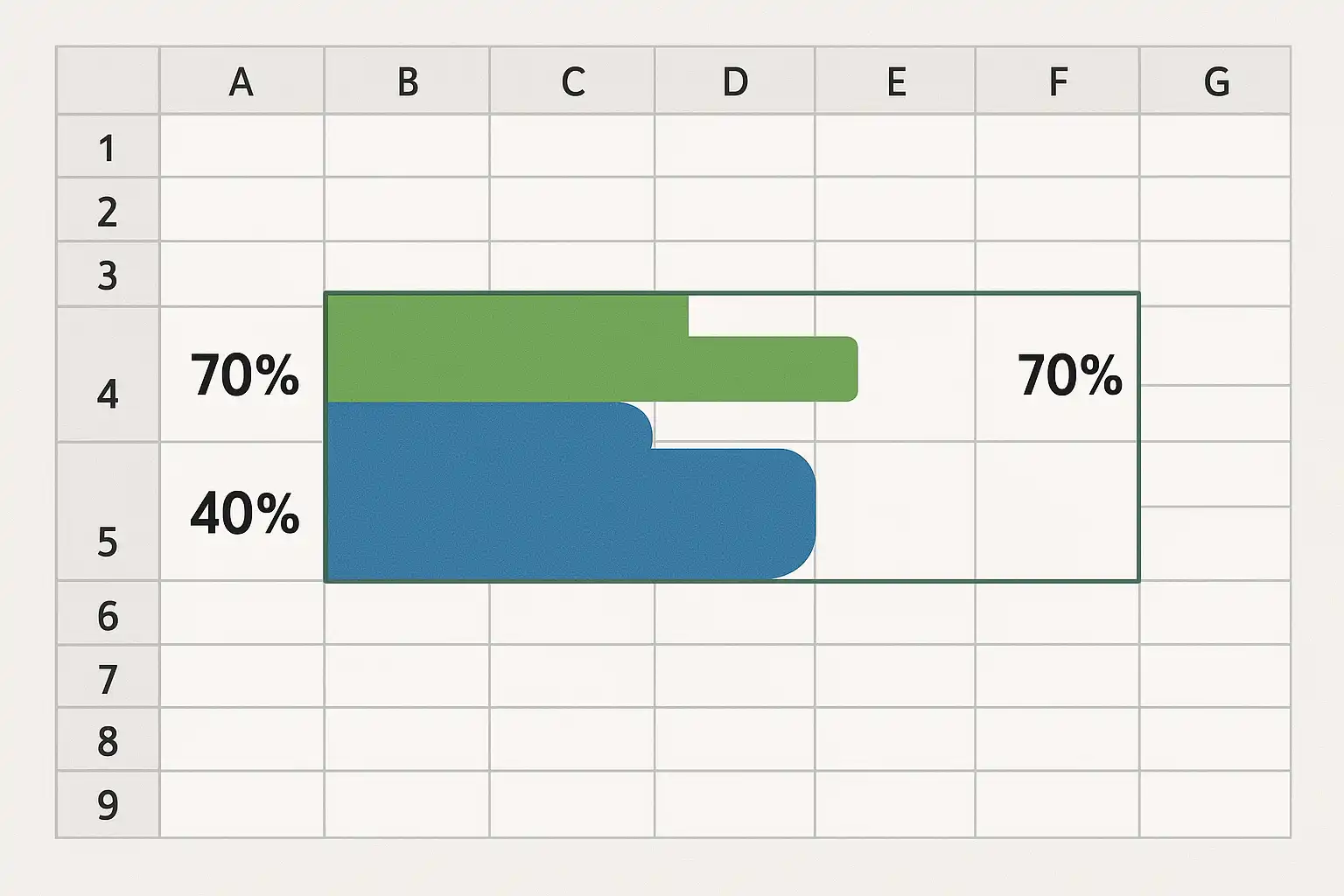This screenshot has height=896, width=1344.
Task: Select column B header
Action: (x=407, y=81)
